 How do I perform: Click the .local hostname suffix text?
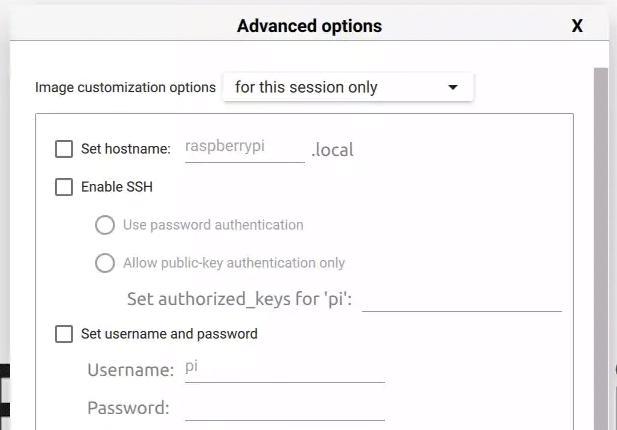point(333,150)
